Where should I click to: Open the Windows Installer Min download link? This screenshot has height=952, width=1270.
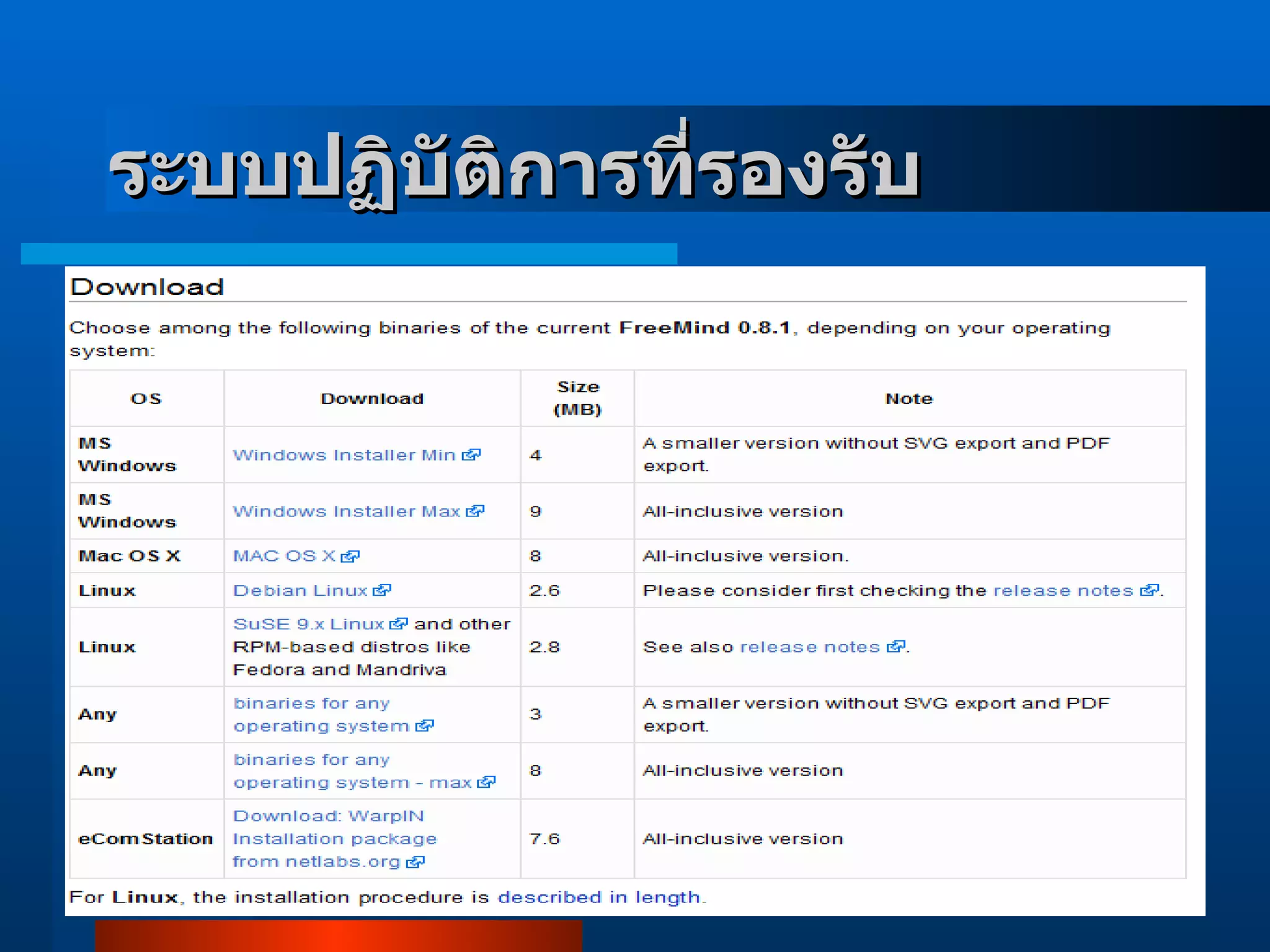[x=344, y=455]
